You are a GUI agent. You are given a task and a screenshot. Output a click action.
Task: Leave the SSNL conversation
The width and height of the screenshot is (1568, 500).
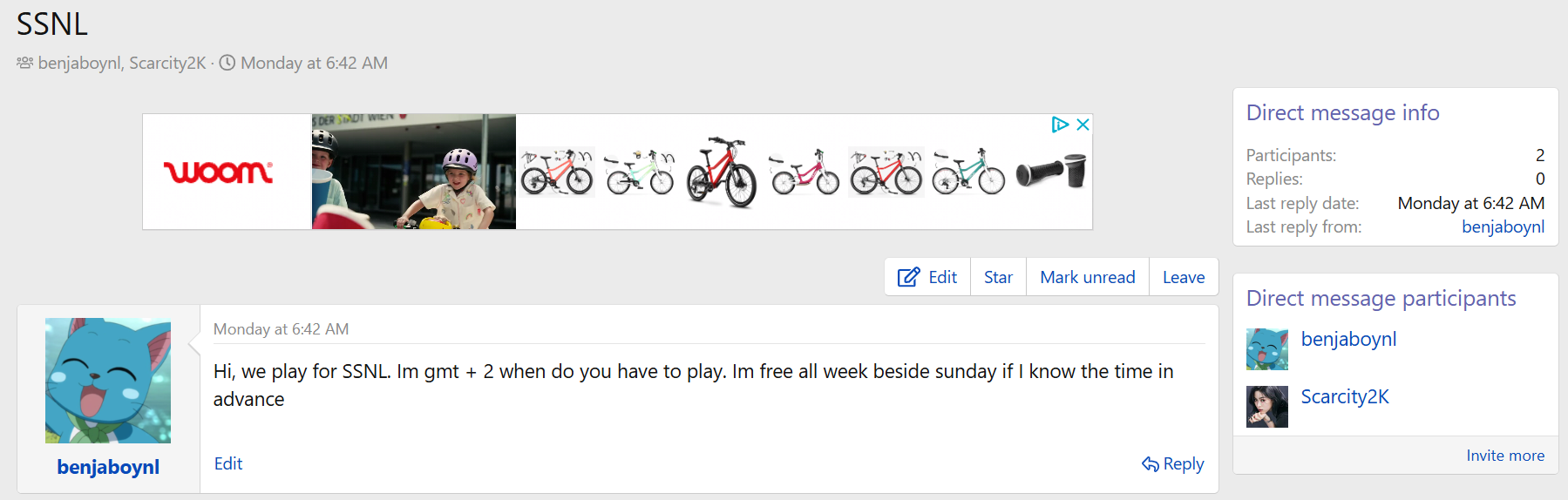1183,277
